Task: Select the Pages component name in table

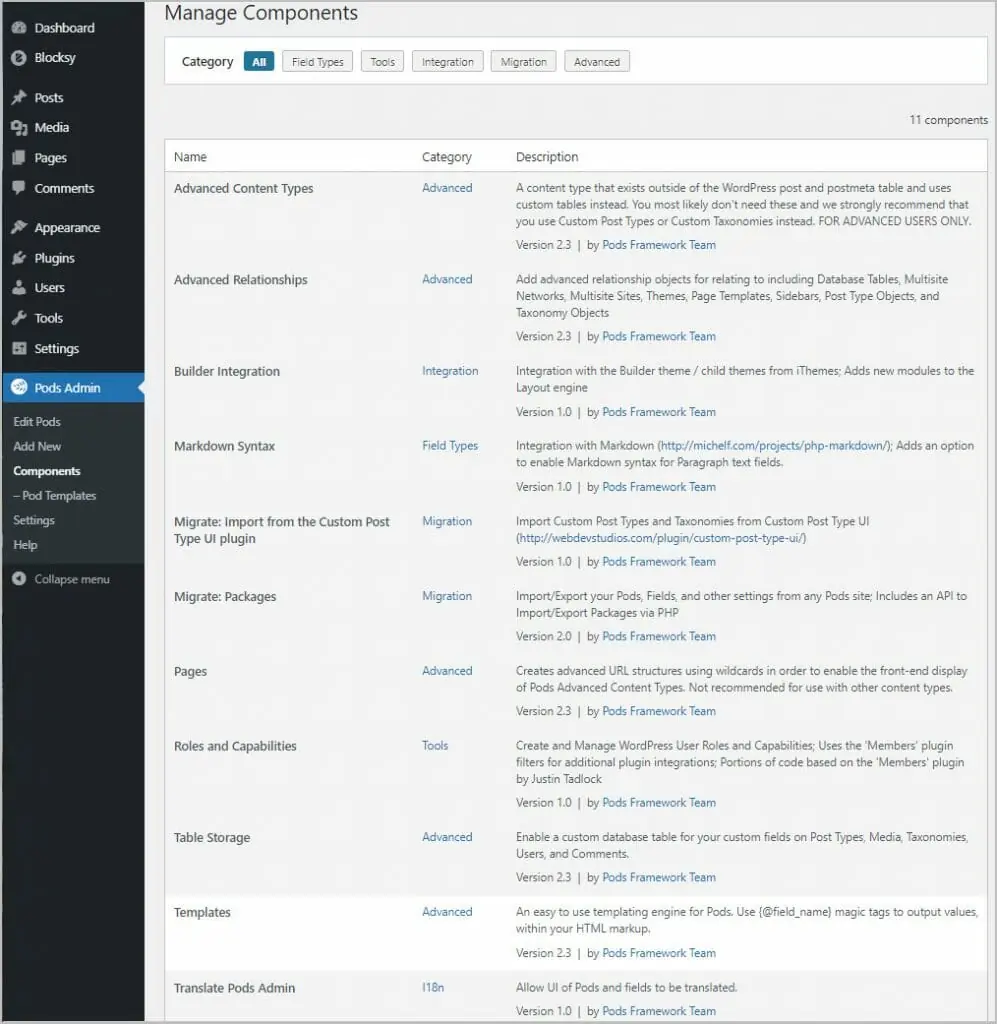Action: 190,671
